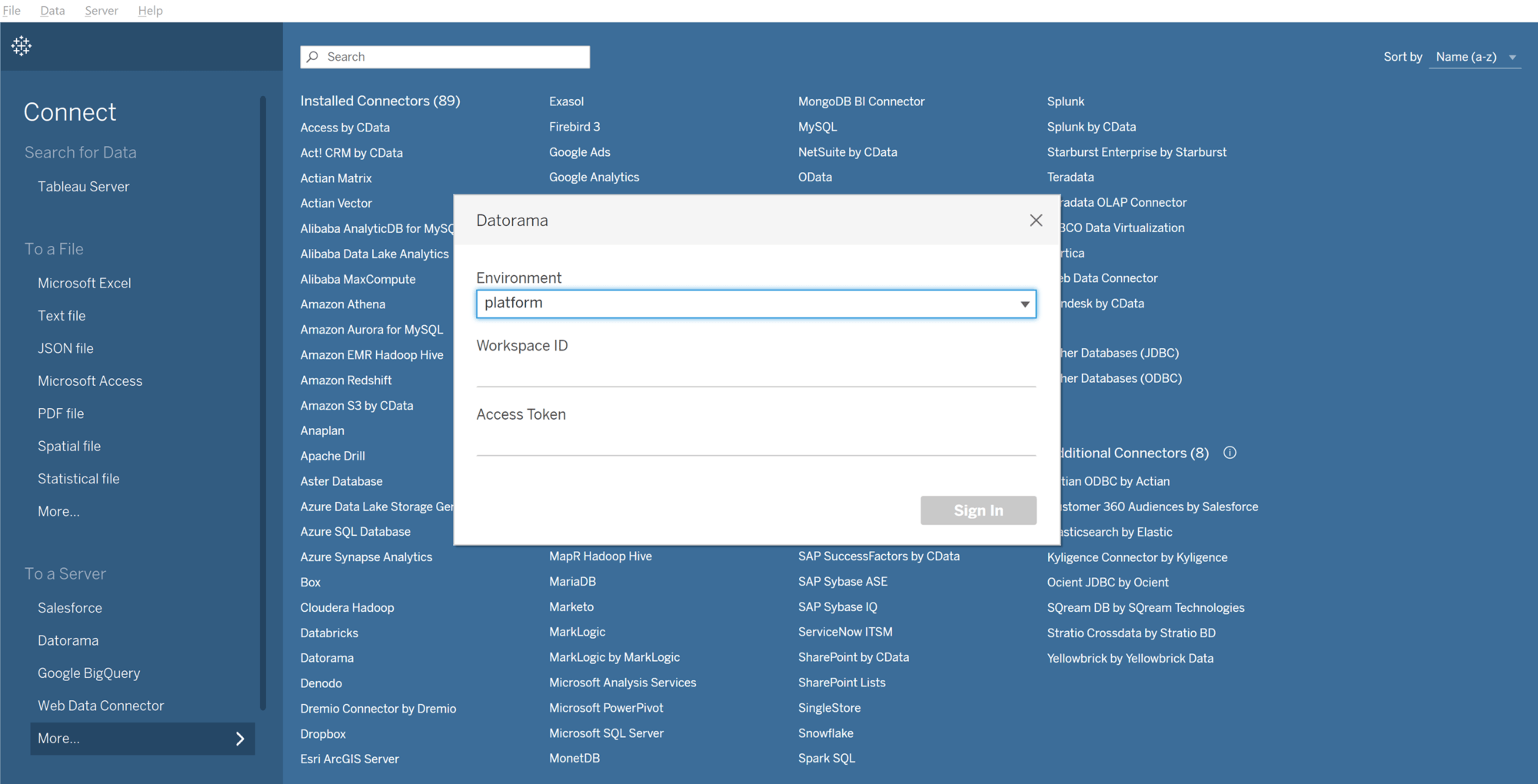The image size is (1538, 784).
Task: Select Snowflake connector
Action: pos(826,733)
